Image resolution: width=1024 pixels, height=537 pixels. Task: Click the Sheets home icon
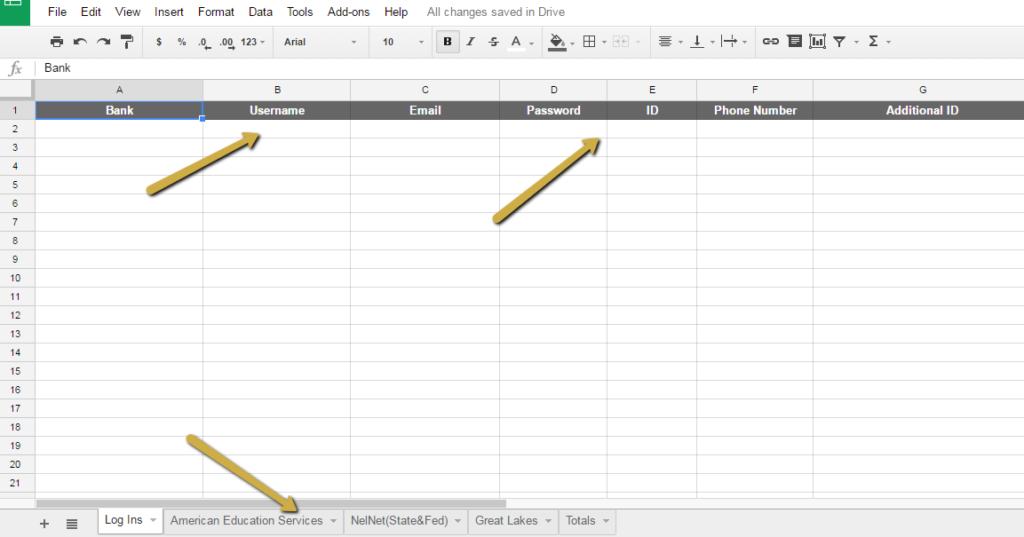(14, 12)
